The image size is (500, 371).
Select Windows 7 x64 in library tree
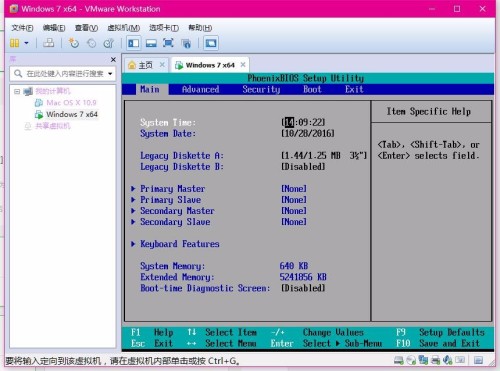[72, 114]
